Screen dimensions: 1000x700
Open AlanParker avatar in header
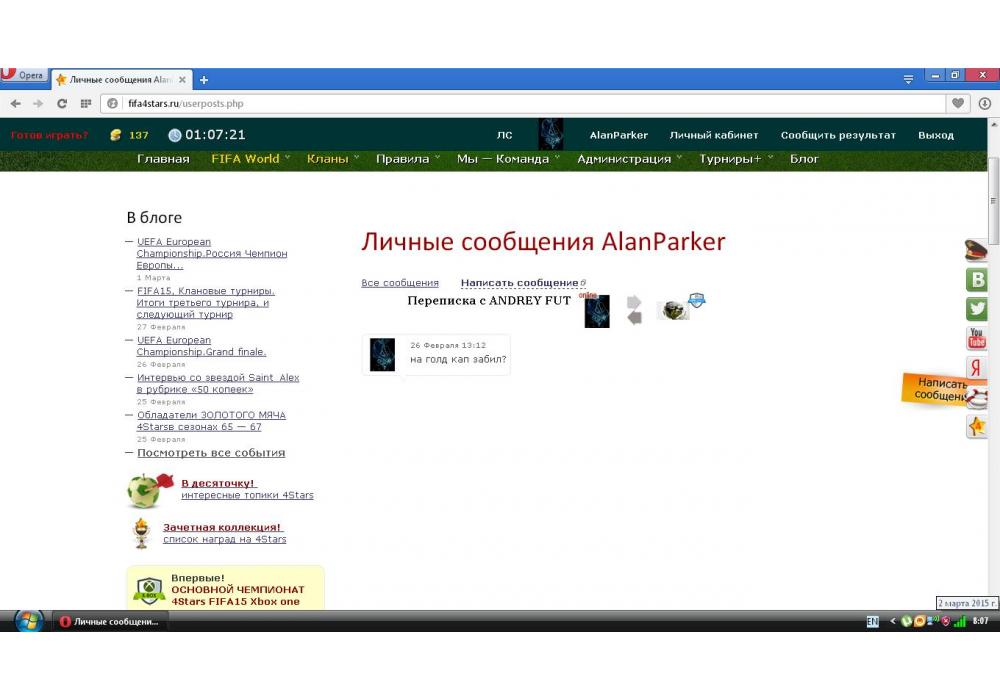coord(550,134)
